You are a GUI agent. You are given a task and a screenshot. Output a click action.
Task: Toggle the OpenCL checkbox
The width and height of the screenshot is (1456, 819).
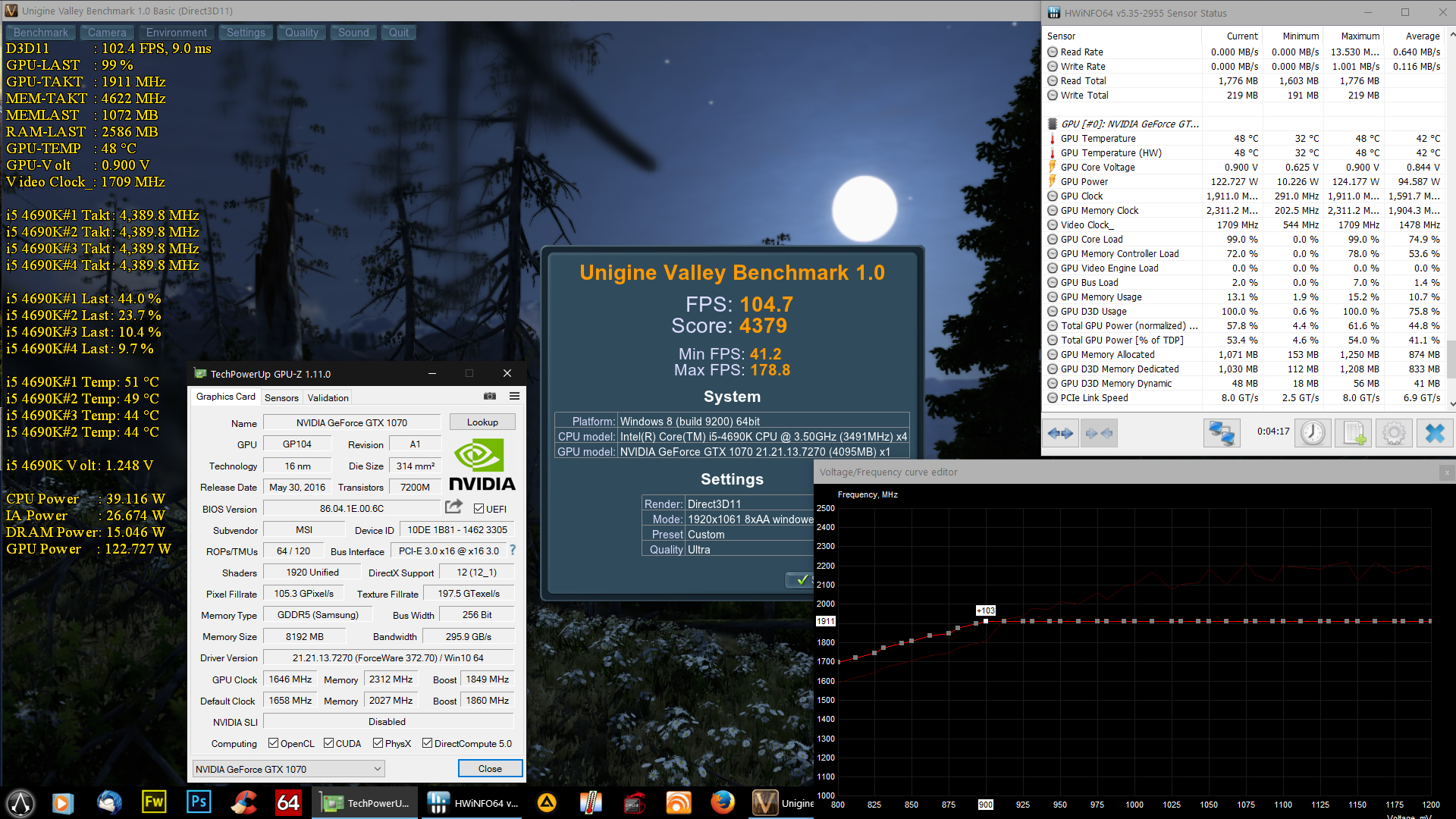pyautogui.click(x=274, y=743)
